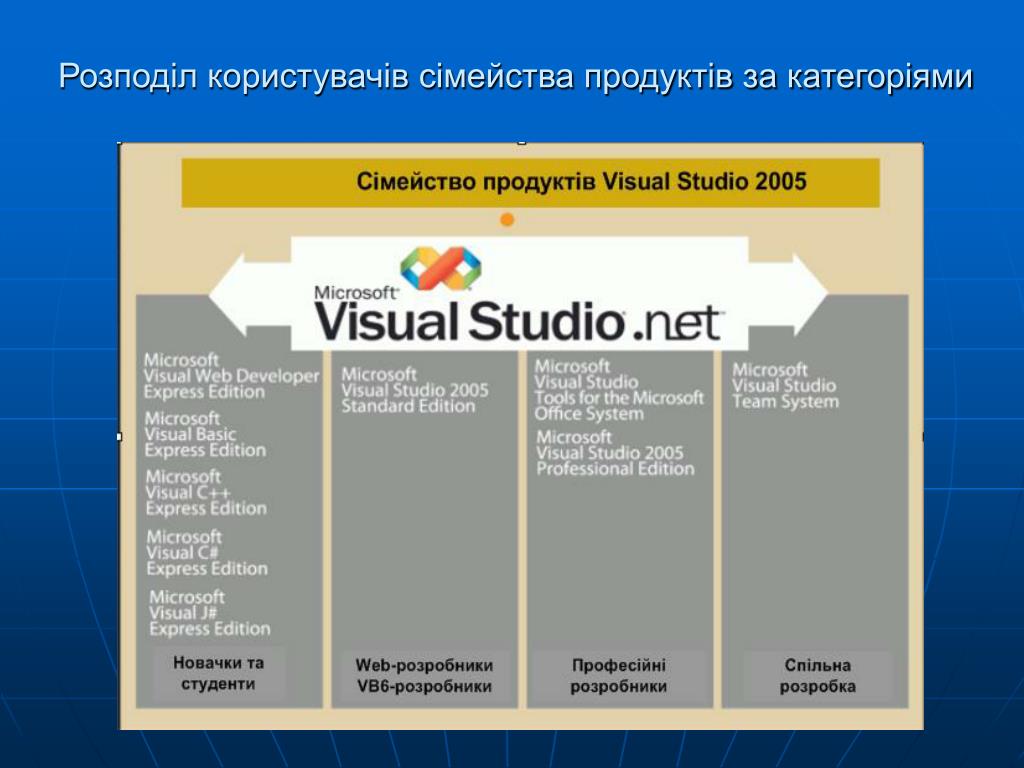The height and width of the screenshot is (768, 1024).
Task: Select 'Microsoft Visual C++ Express Edition'
Action: coord(206,492)
